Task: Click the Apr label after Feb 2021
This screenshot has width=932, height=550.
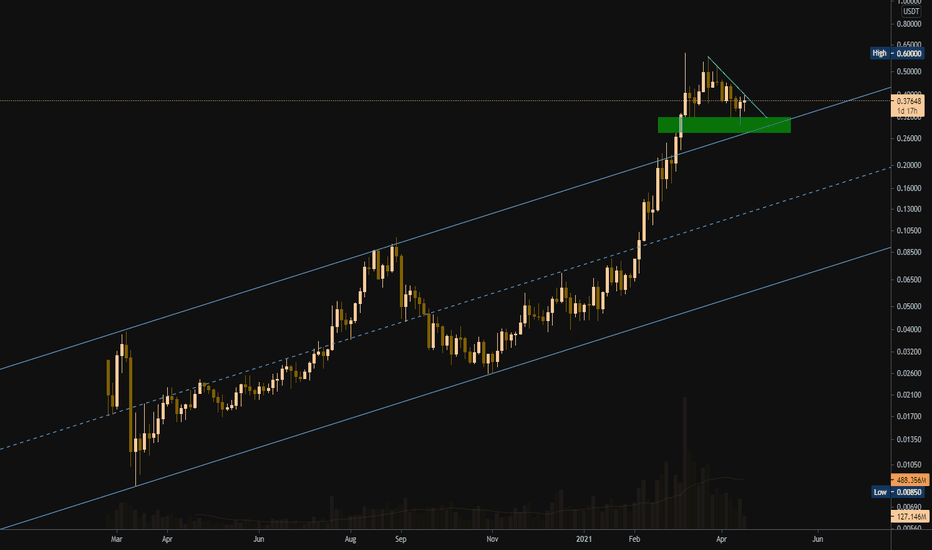Action: (721, 539)
